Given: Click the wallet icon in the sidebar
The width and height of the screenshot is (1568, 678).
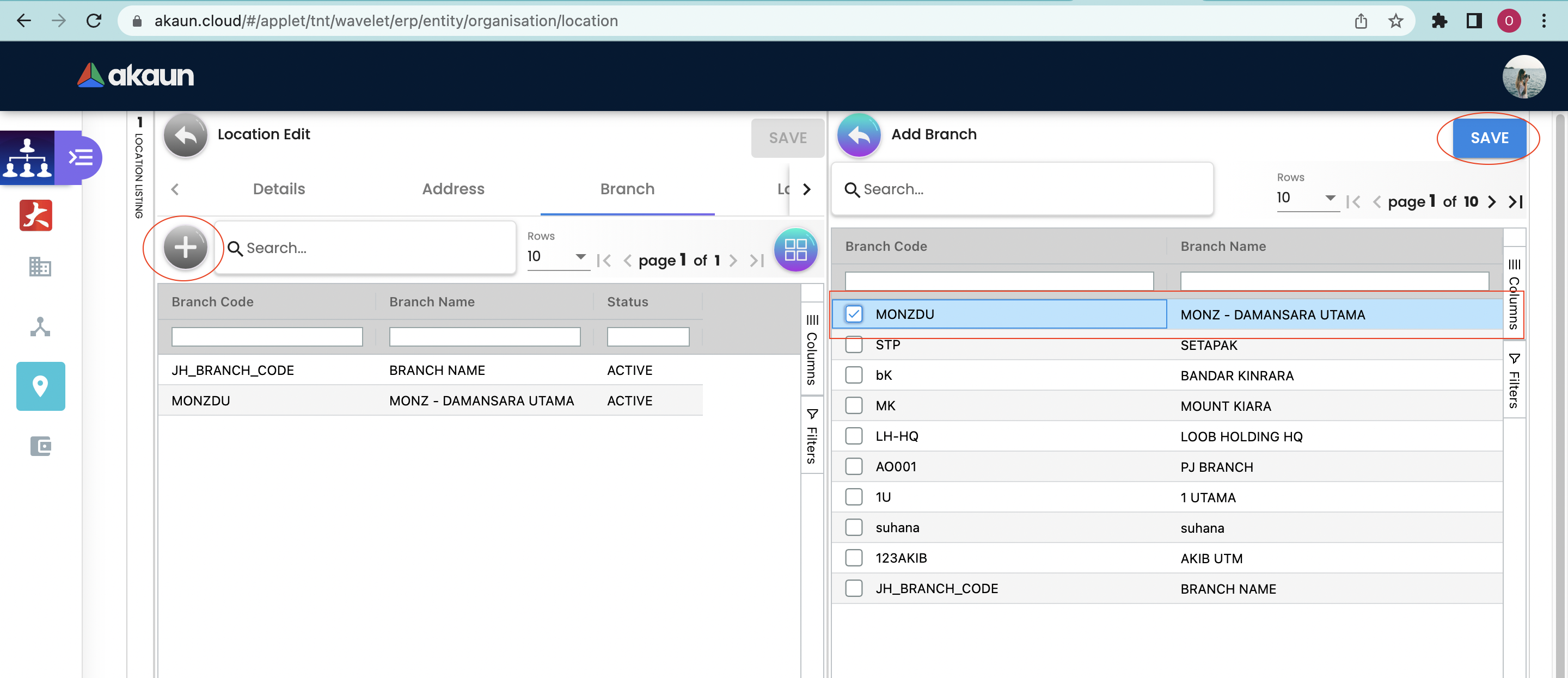Looking at the screenshot, I should [x=40, y=446].
